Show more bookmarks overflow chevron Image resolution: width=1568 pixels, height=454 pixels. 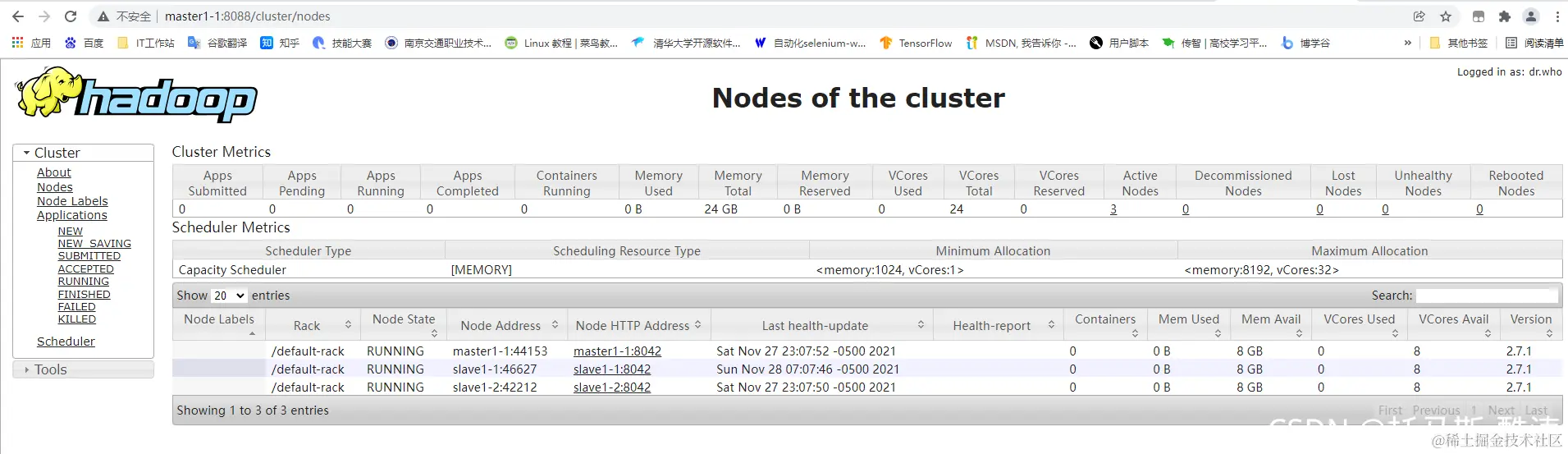(x=1408, y=43)
